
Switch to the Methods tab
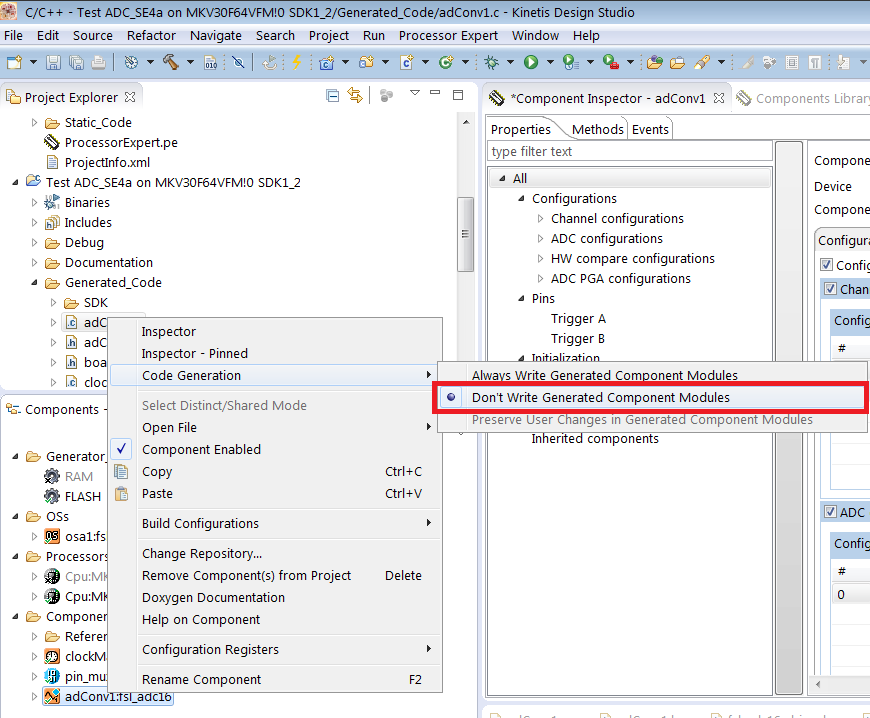click(598, 129)
